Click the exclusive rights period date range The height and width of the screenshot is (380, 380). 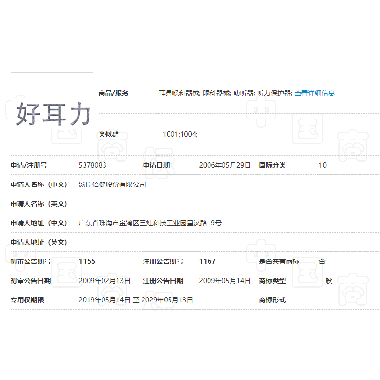point(136,300)
